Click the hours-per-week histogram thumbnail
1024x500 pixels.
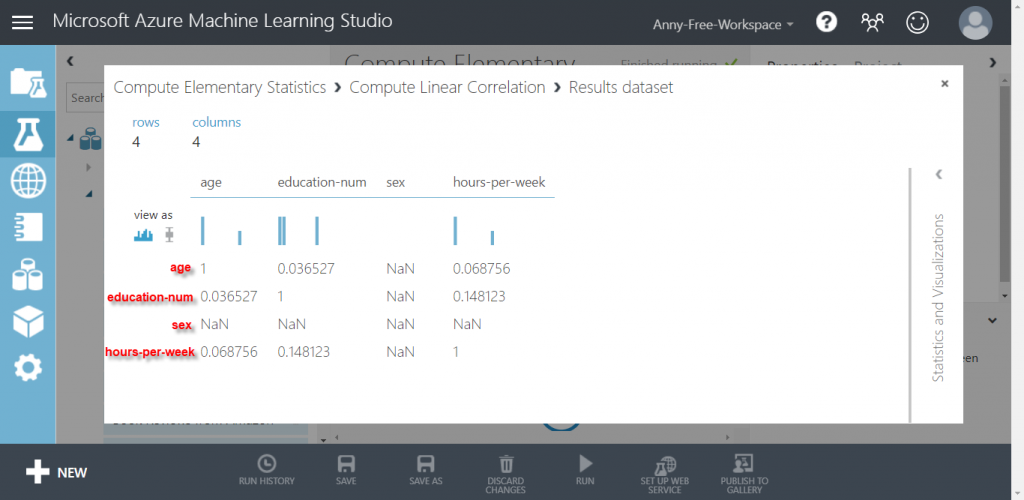tap(474, 230)
